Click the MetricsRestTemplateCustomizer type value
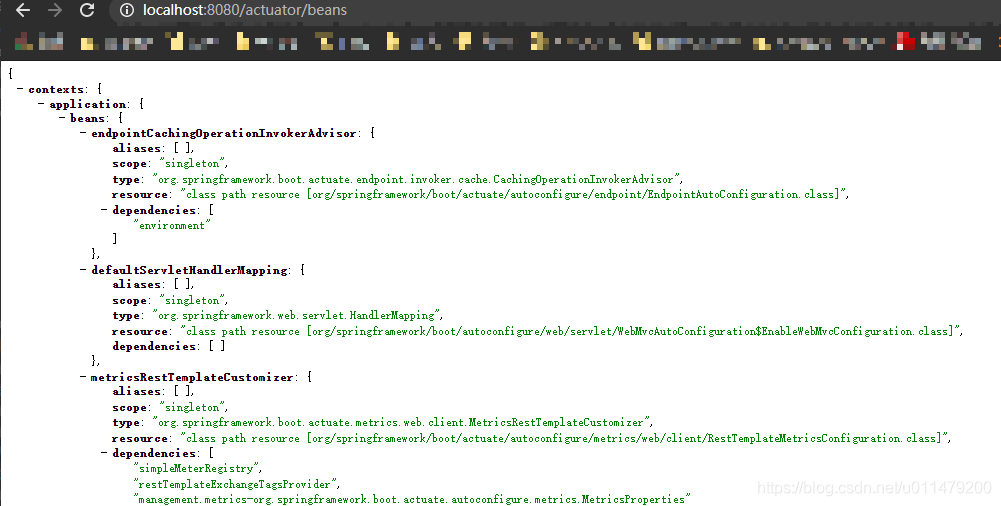 point(400,422)
